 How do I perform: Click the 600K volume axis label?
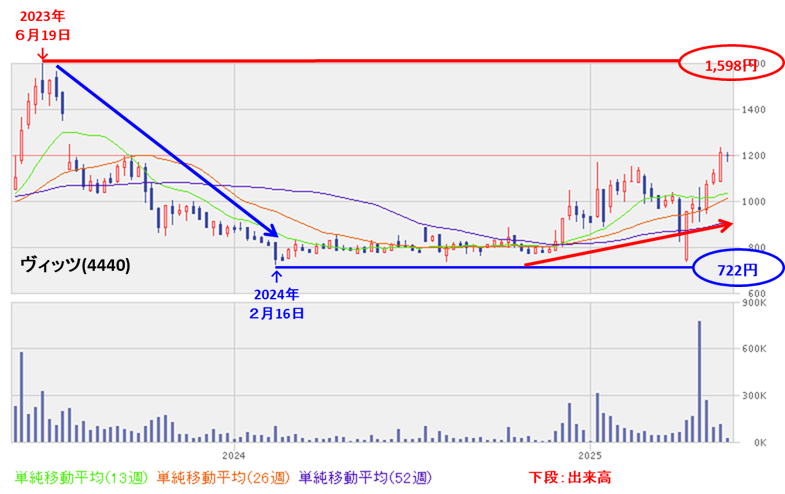[x=754, y=349]
